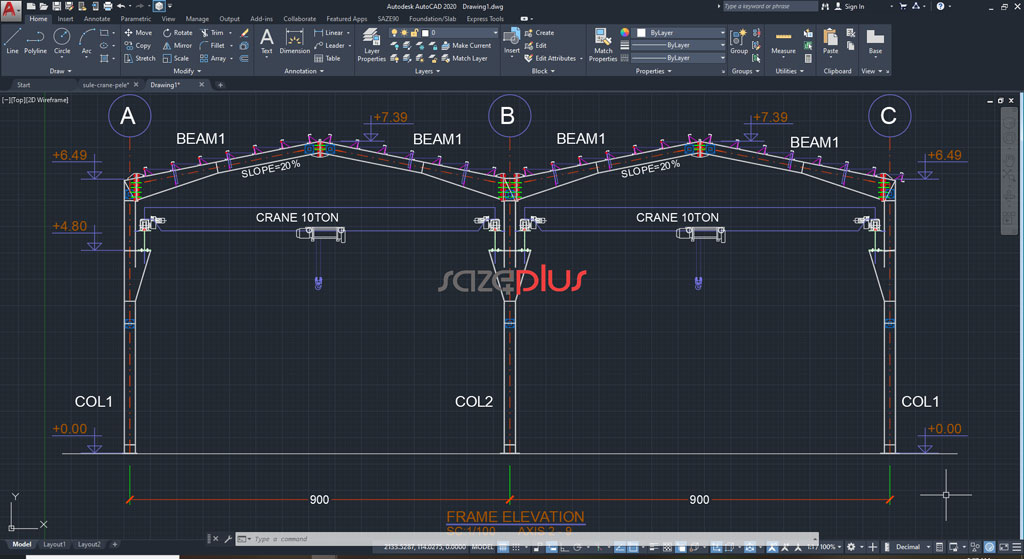Open the layer name dropdown showing 0

pyautogui.click(x=444, y=33)
